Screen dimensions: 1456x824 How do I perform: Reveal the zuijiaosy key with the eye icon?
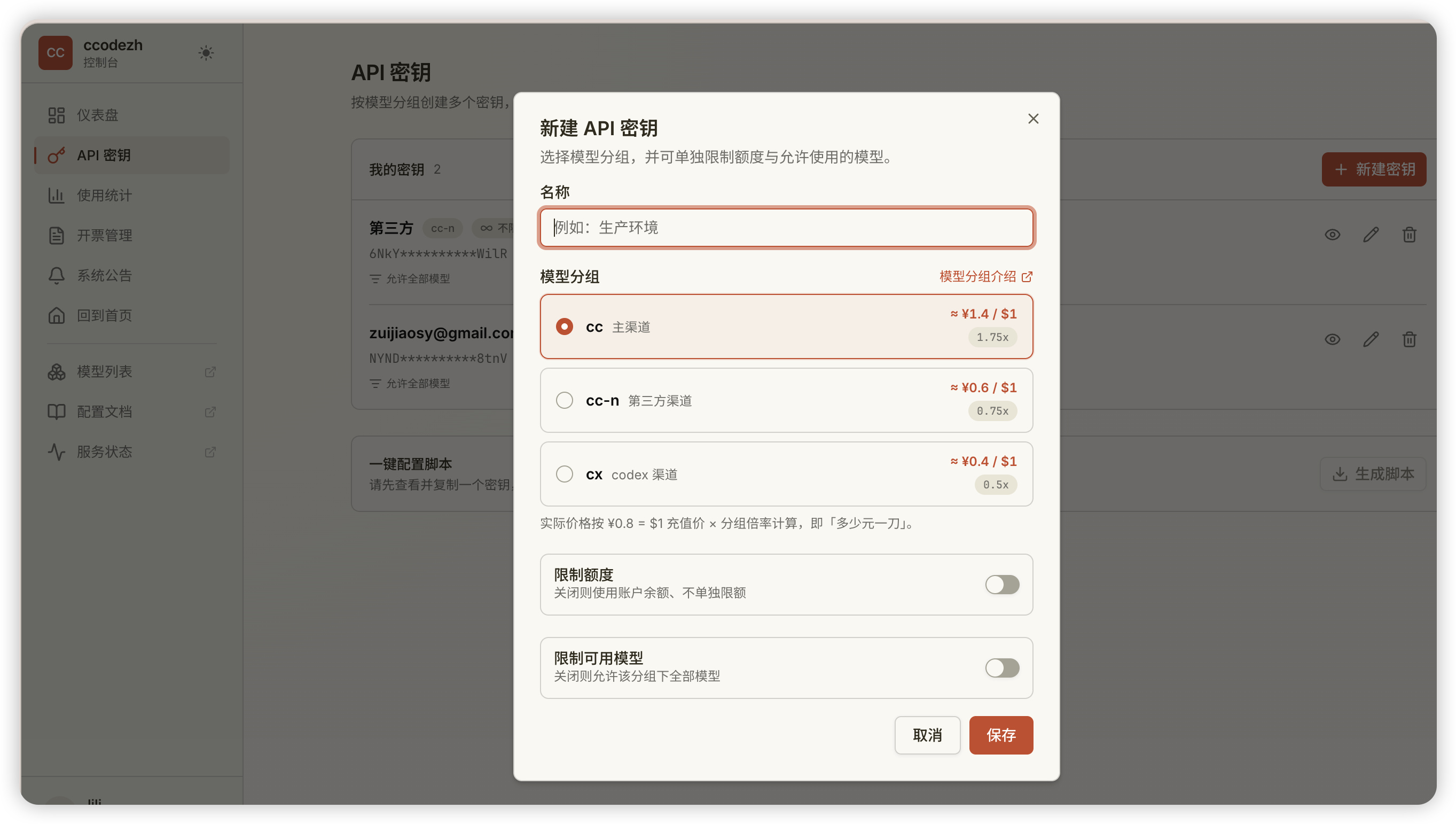[x=1332, y=339]
